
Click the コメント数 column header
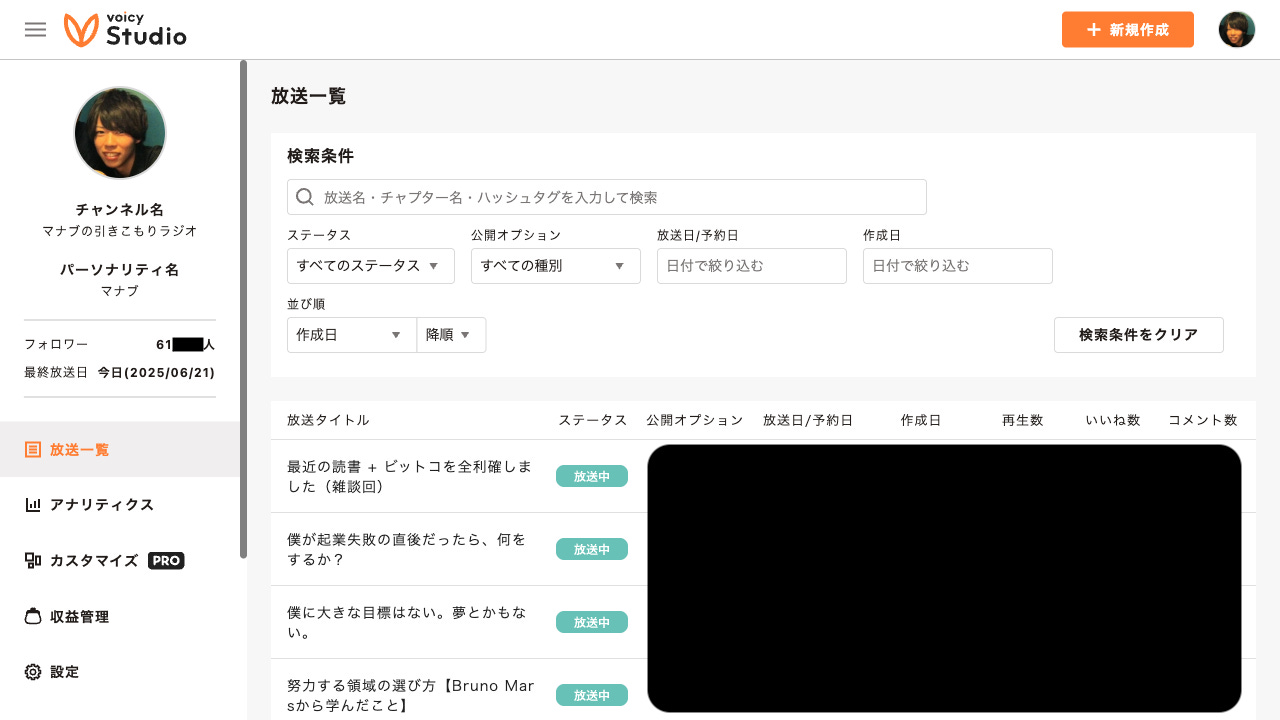(x=1203, y=420)
